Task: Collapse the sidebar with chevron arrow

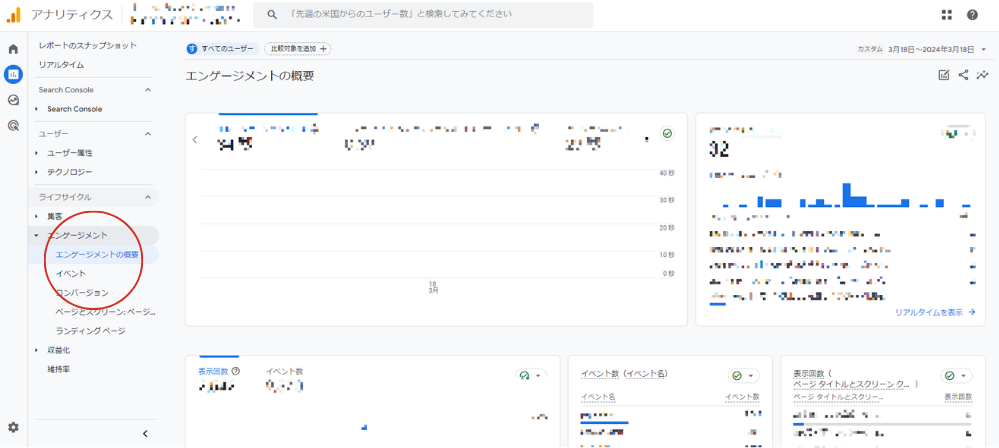Action: (x=145, y=434)
